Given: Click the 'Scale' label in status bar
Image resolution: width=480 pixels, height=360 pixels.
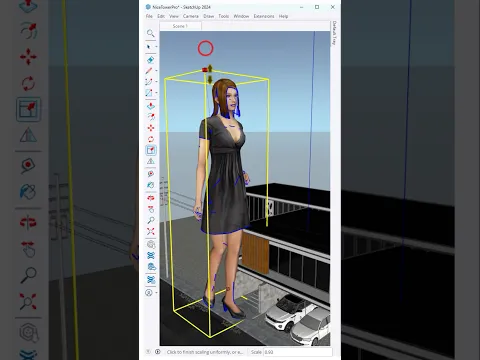Looking at the screenshot, I should pyautogui.click(x=256, y=352).
